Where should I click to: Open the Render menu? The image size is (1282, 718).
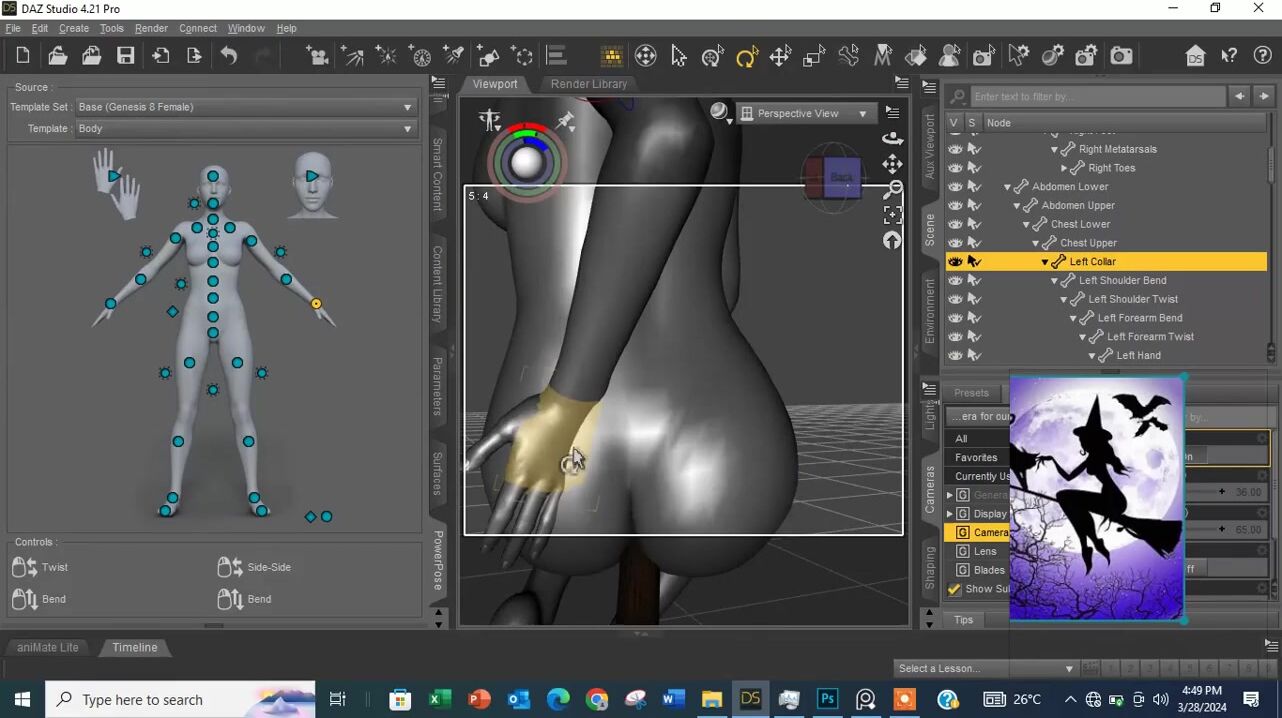(151, 28)
